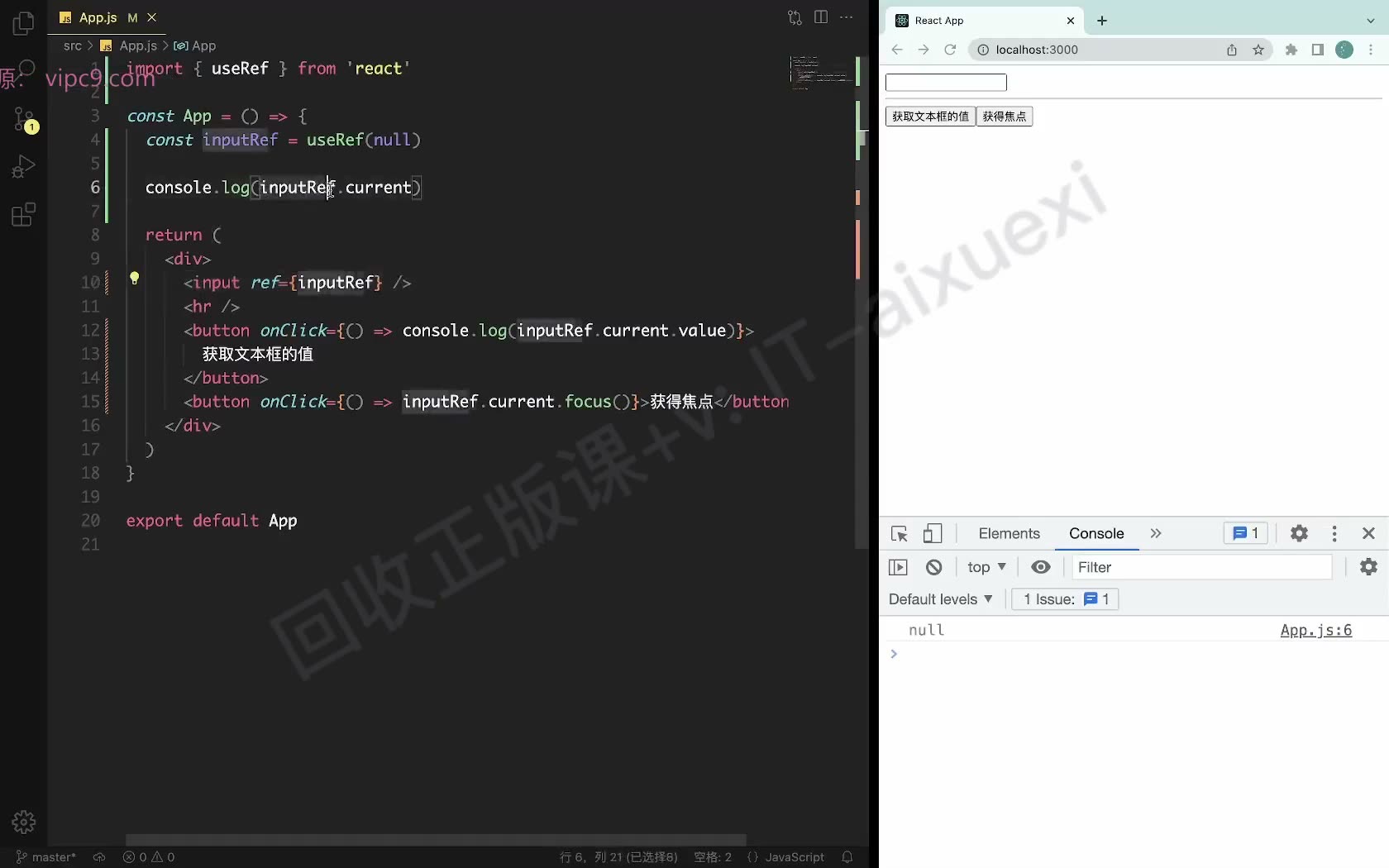Open the Extensions view icon
Image resolution: width=1389 pixels, height=868 pixels.
coord(24,215)
